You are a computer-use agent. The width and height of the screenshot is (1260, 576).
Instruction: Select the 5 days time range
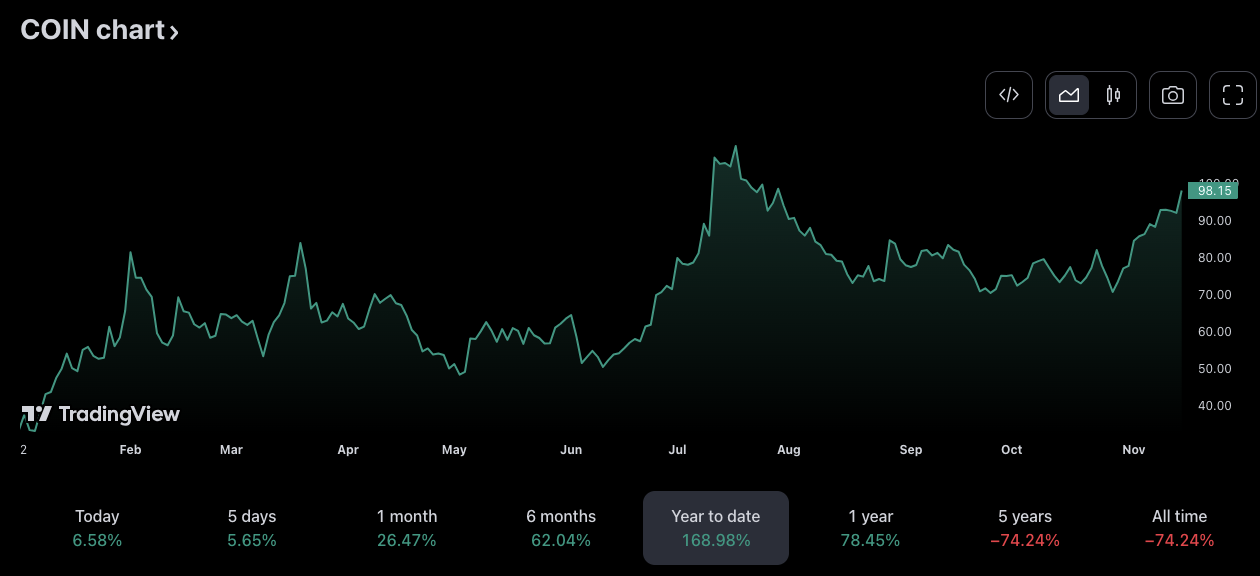[252, 528]
